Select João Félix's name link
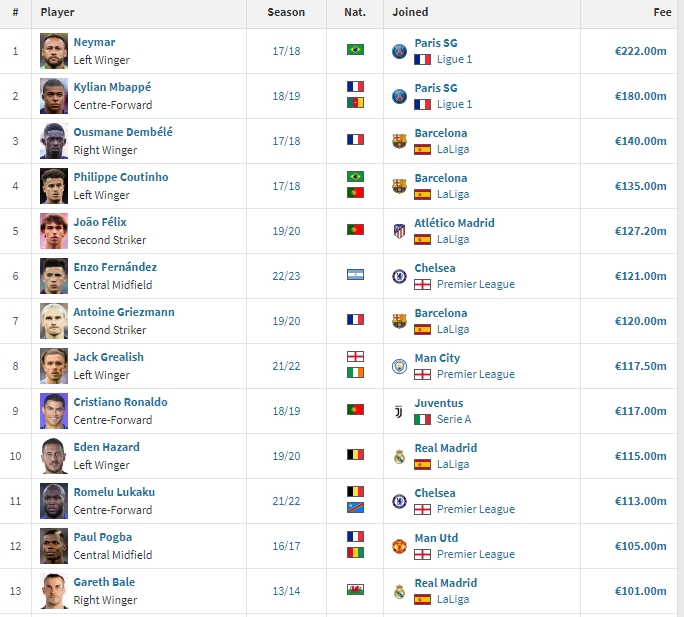Screen dimensions: 684x617 100,222
